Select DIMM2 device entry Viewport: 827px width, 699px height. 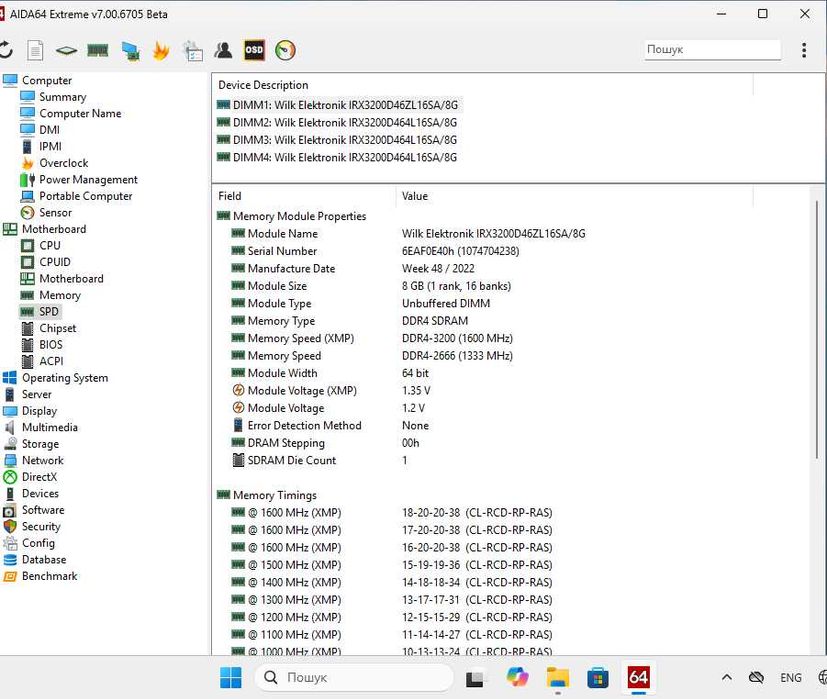(x=337, y=122)
